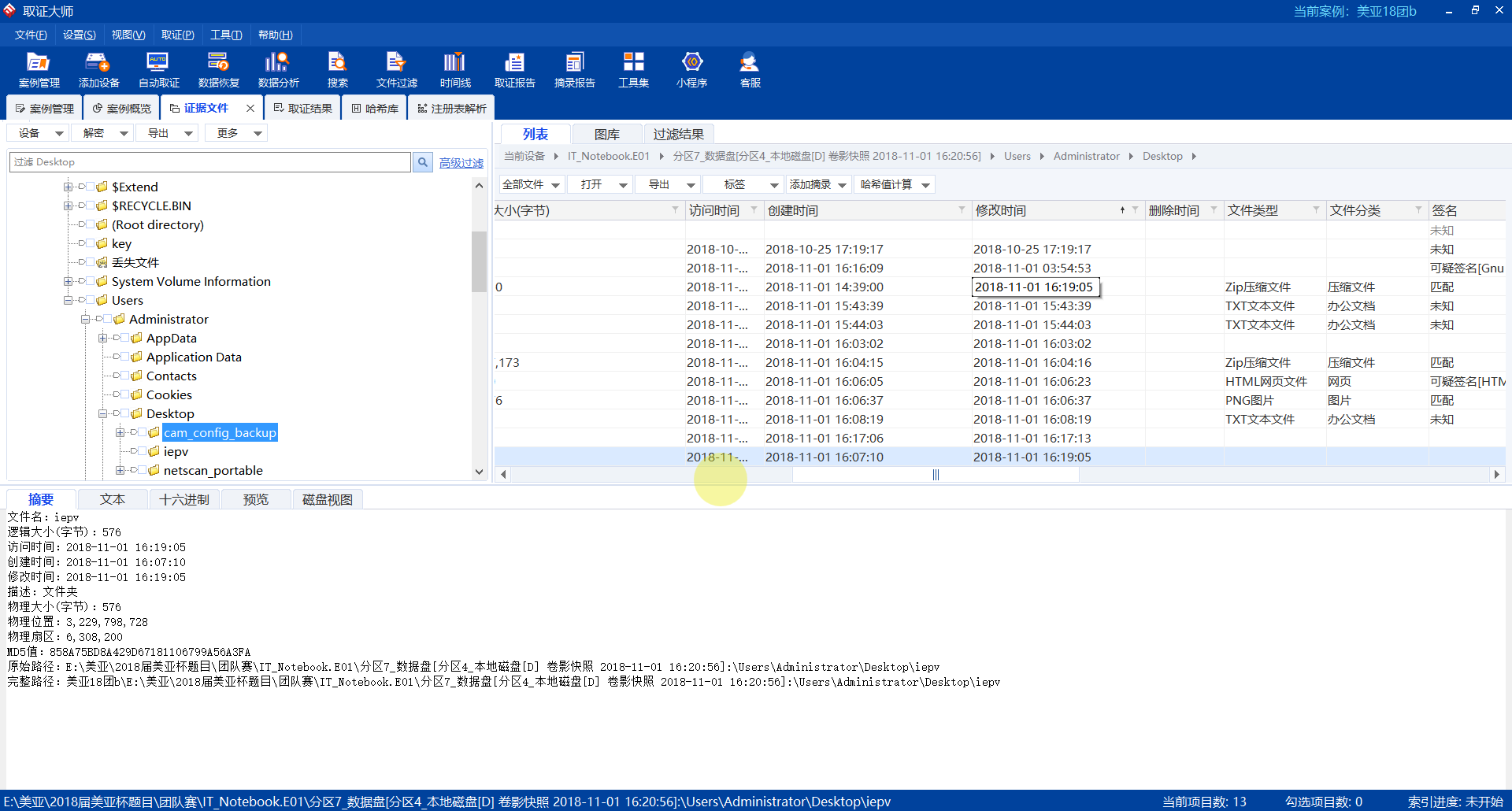Open 摘录报告 excerpt report

point(574,70)
